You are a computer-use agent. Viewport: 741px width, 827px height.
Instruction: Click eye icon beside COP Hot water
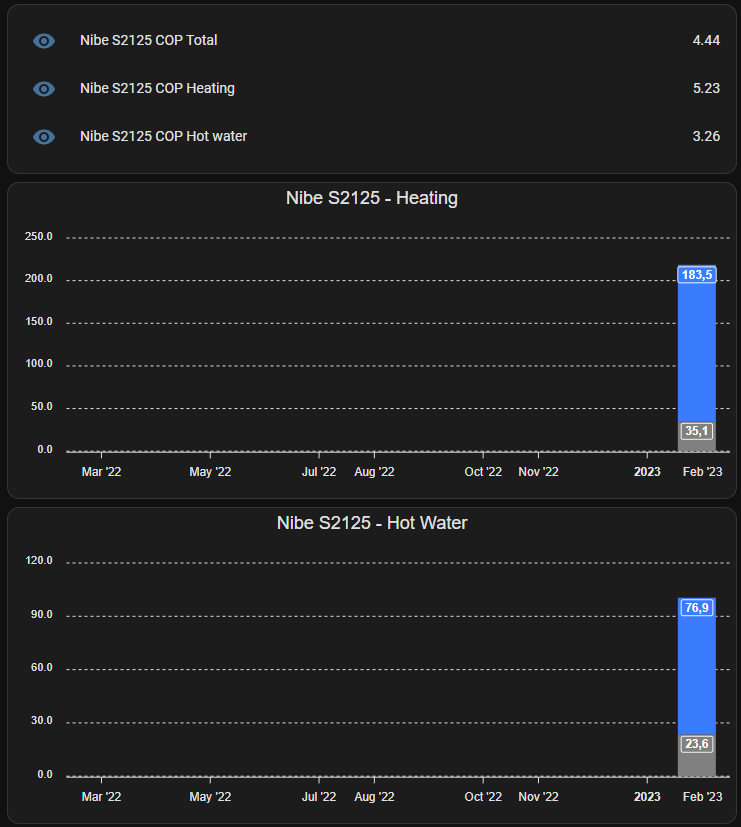(44, 137)
